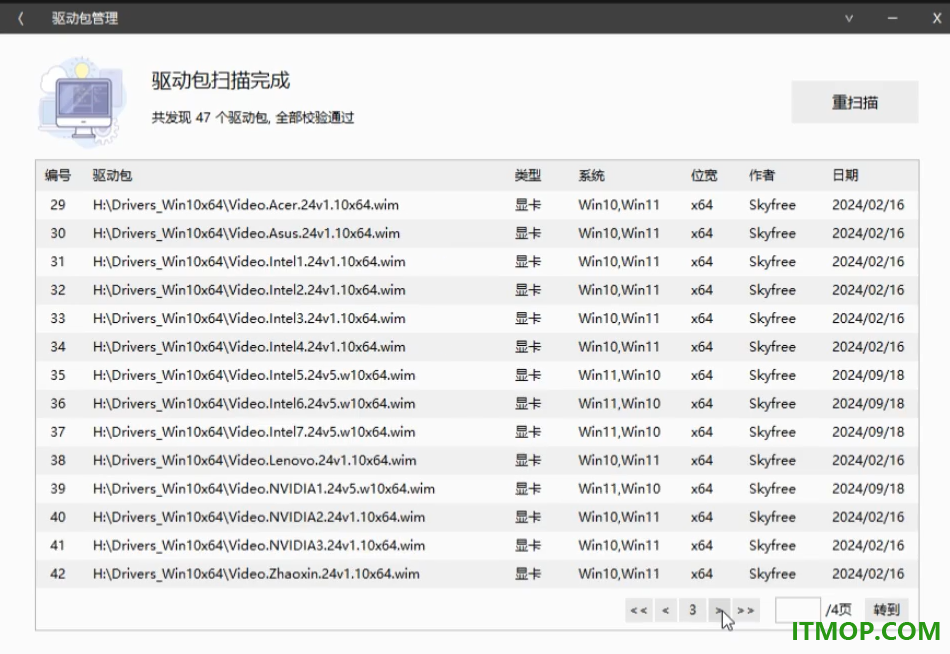
Task: Click date 2024/02/16 in row 40
Action: coord(868,518)
